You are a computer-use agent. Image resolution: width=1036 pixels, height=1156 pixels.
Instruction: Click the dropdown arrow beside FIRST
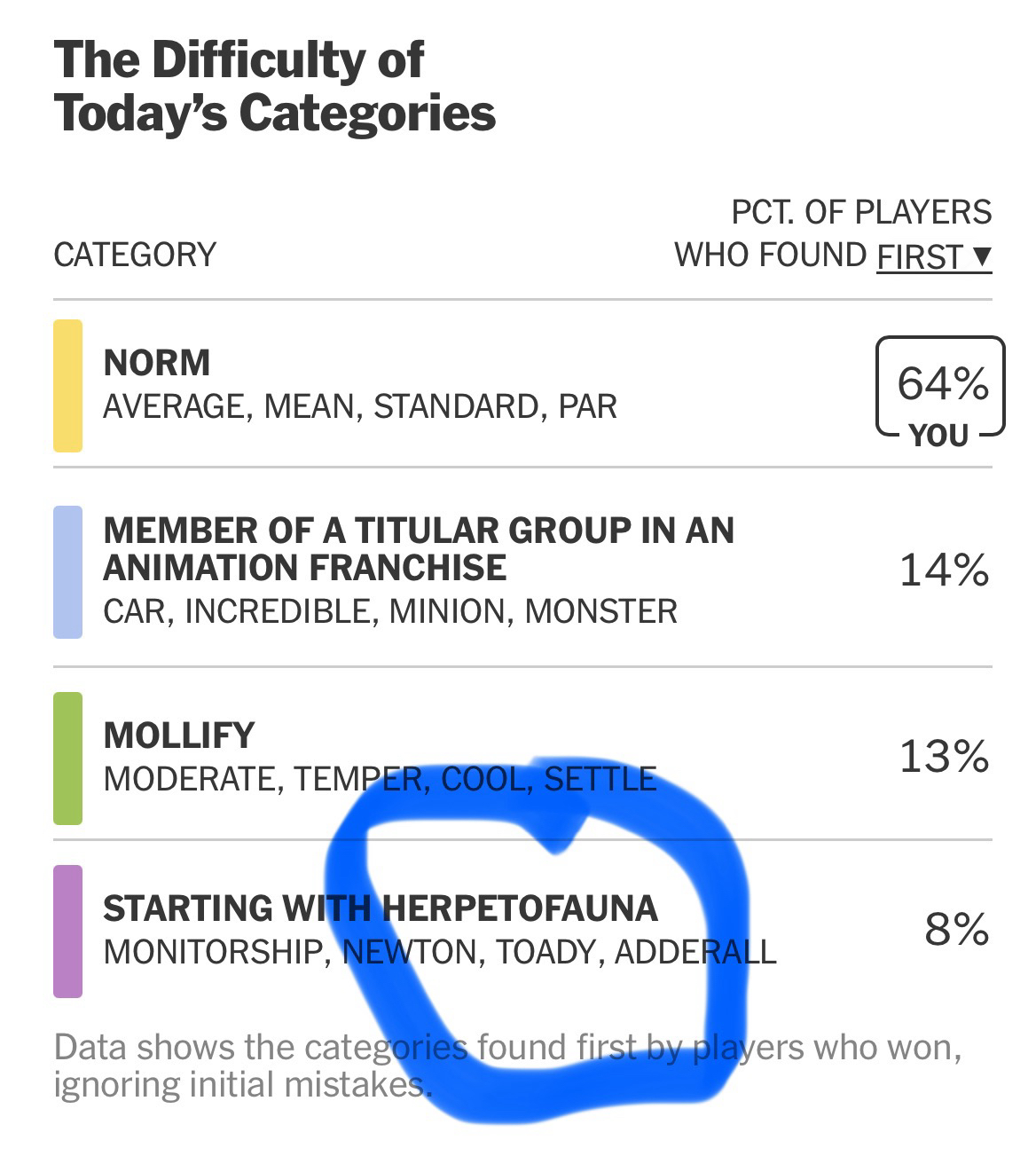[980, 256]
